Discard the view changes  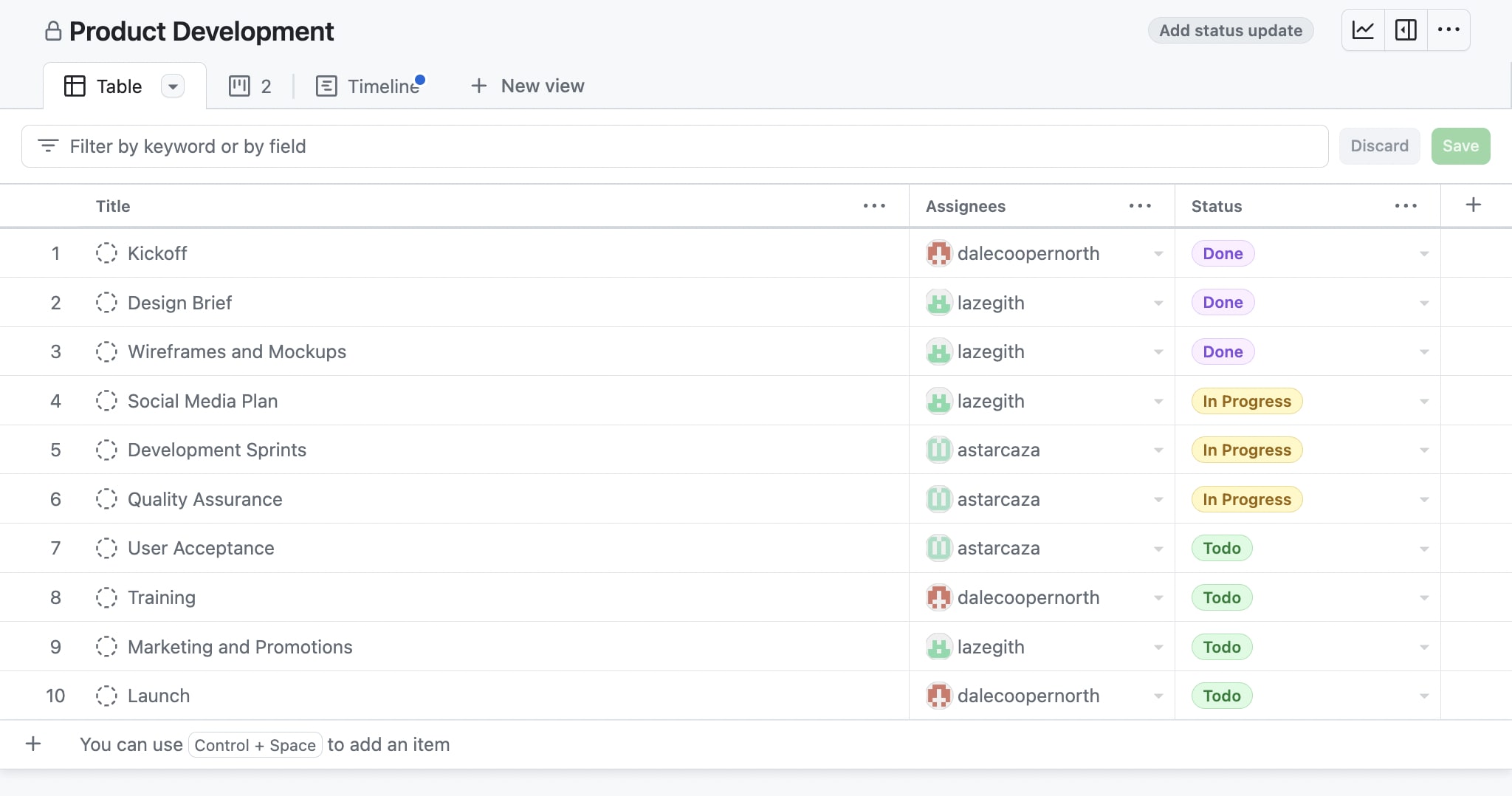[1379, 146]
